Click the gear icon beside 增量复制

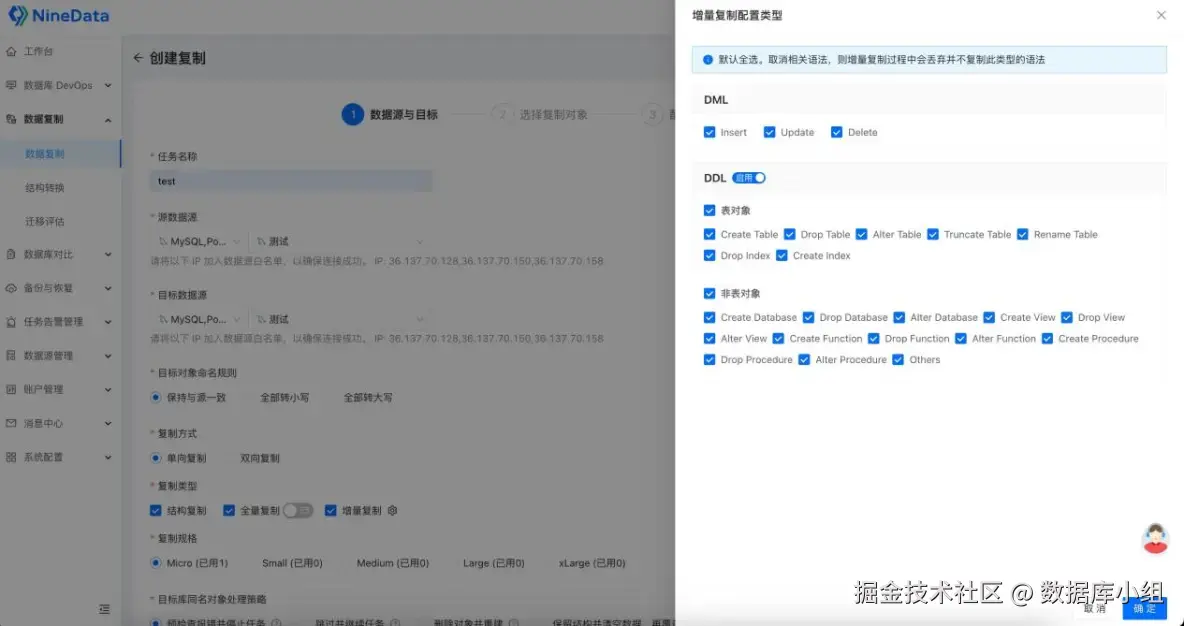[391, 510]
